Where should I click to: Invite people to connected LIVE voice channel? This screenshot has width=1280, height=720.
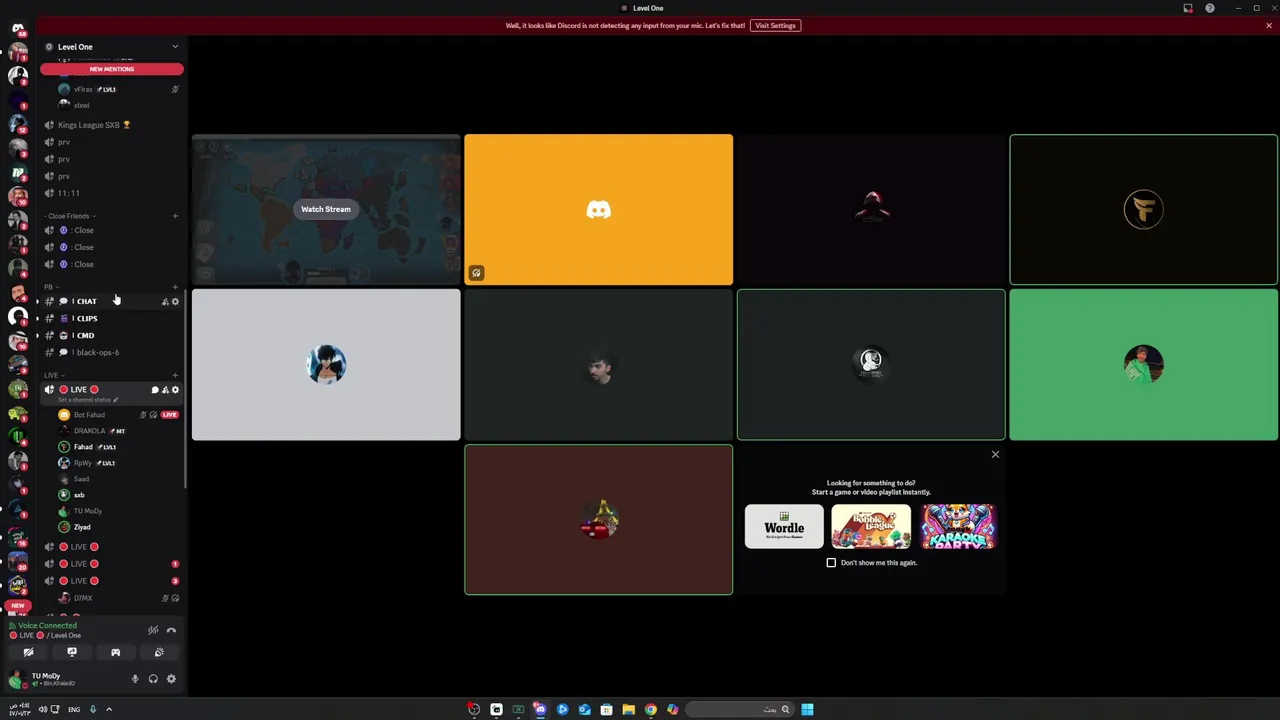165,389
